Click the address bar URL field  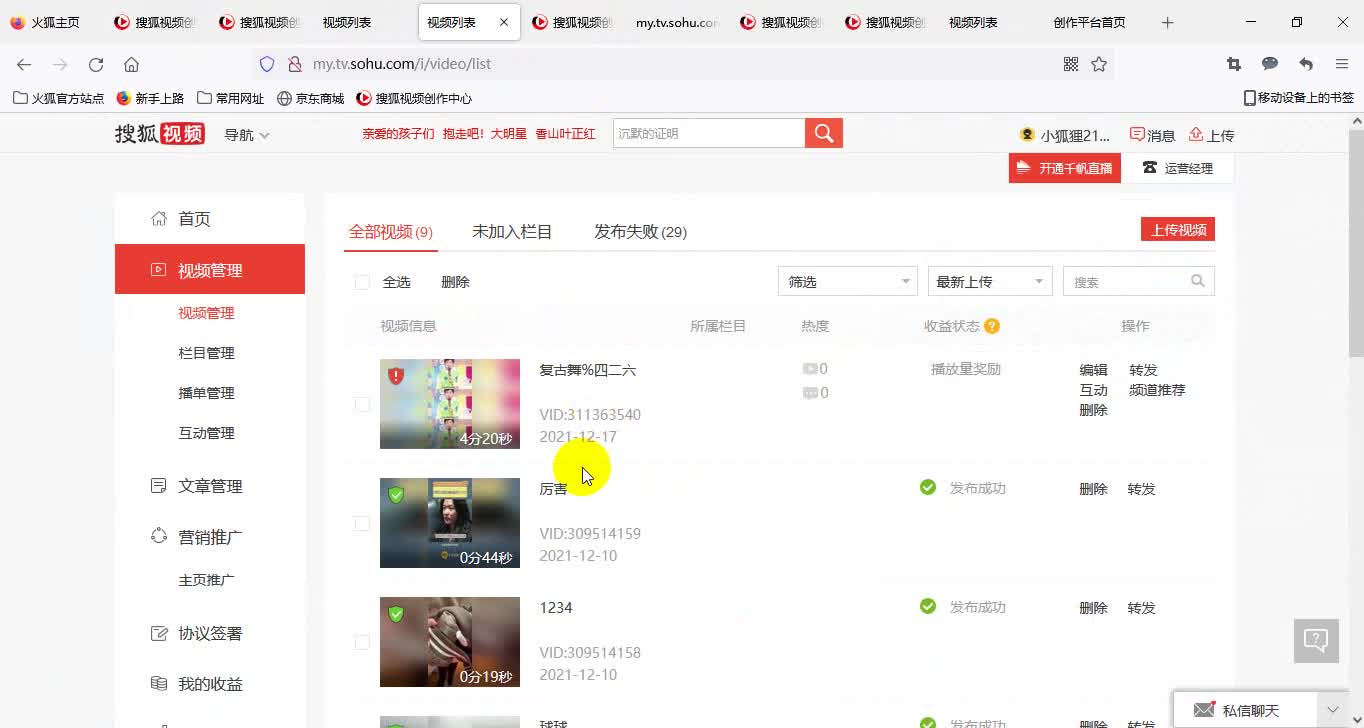click(680, 64)
